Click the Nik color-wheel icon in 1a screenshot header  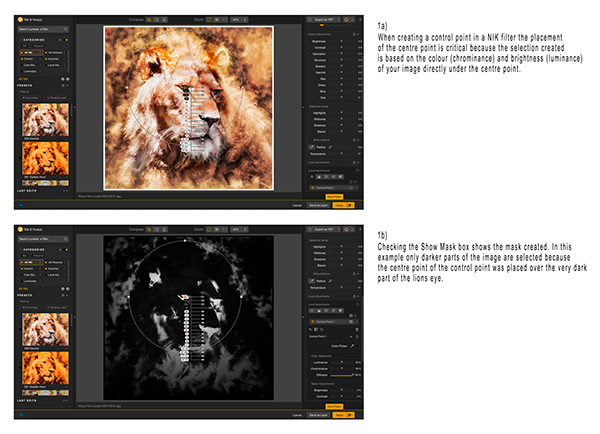(347, 20)
